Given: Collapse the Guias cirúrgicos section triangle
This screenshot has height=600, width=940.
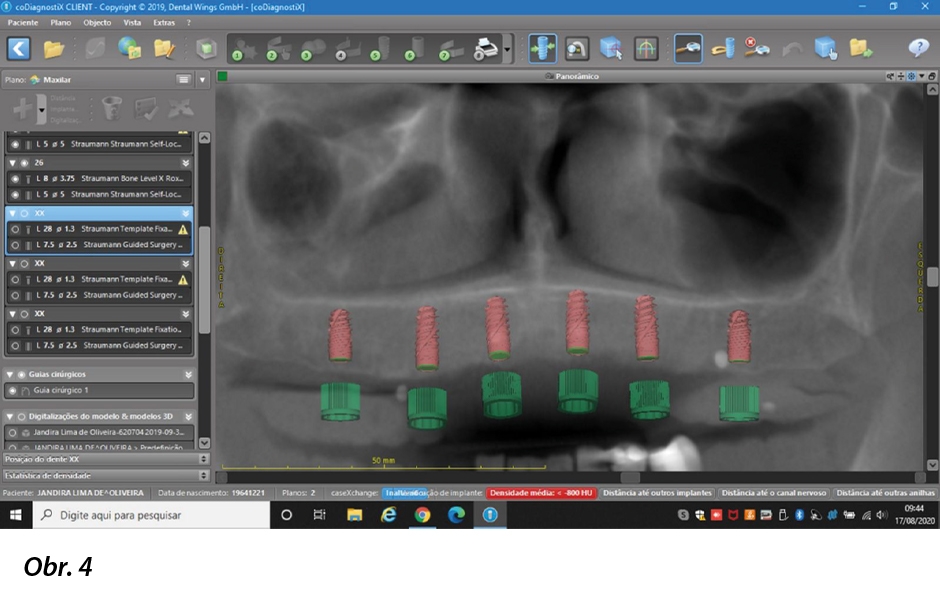Looking at the screenshot, I should click(10, 375).
